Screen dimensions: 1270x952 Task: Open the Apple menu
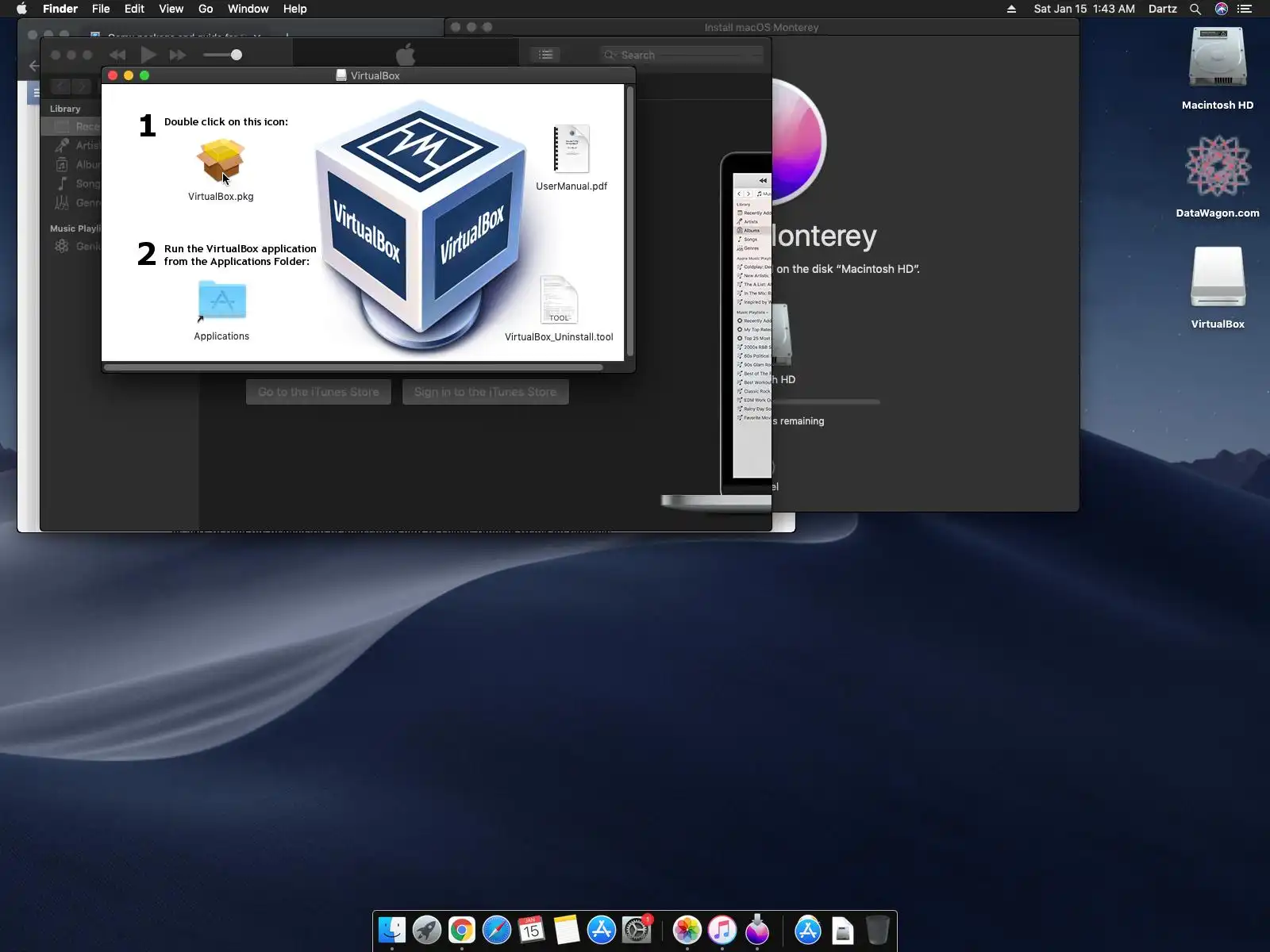click(x=22, y=9)
